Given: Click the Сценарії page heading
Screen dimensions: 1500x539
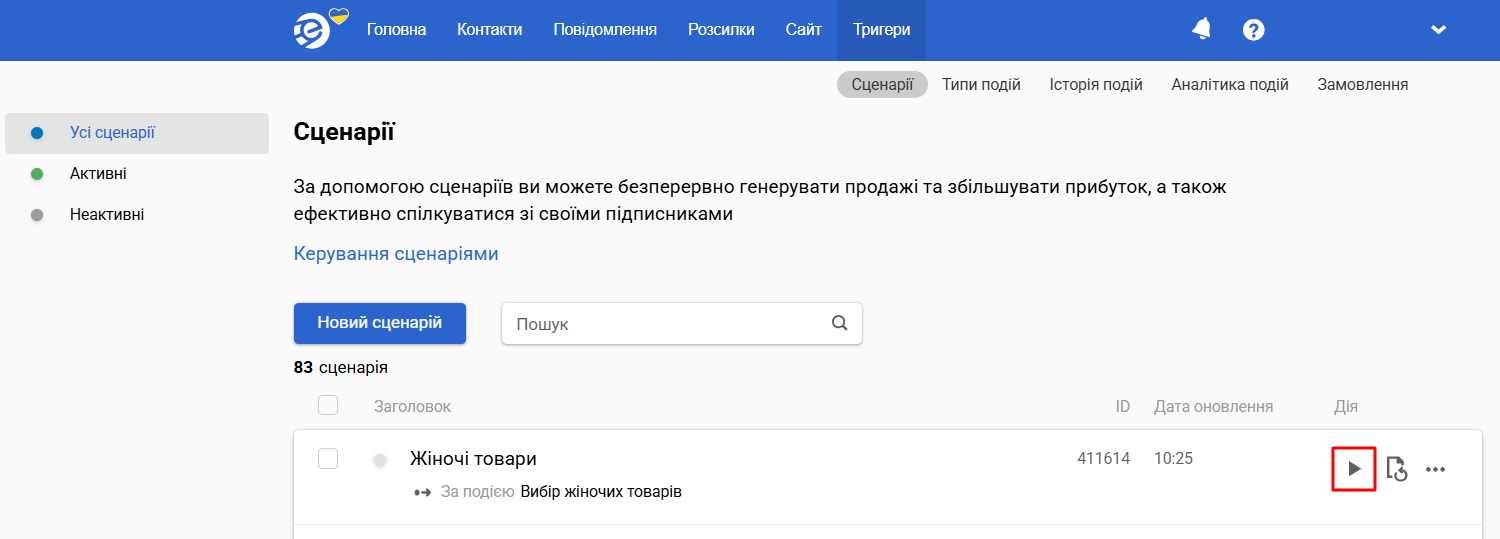Looking at the screenshot, I should tap(344, 132).
